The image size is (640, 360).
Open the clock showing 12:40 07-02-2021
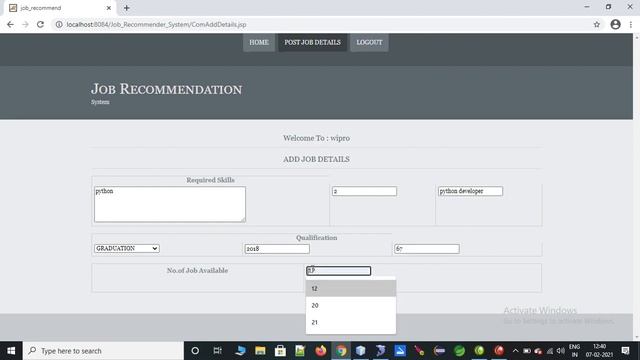click(x=599, y=351)
